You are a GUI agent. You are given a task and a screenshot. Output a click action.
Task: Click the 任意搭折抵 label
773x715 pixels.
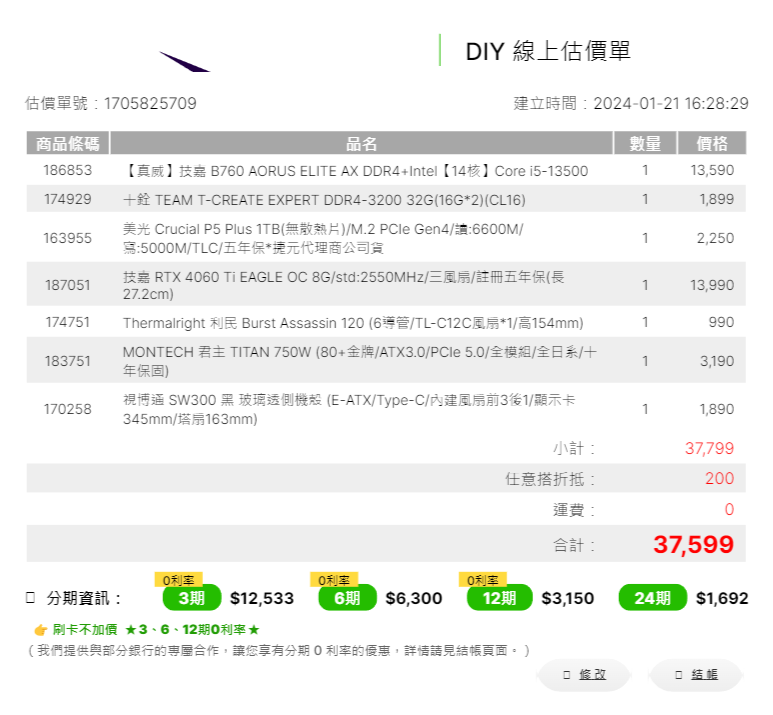click(550, 479)
